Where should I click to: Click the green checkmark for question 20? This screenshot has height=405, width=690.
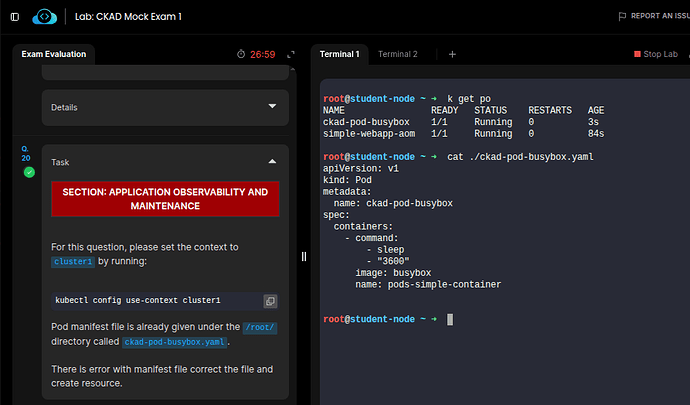point(29,172)
